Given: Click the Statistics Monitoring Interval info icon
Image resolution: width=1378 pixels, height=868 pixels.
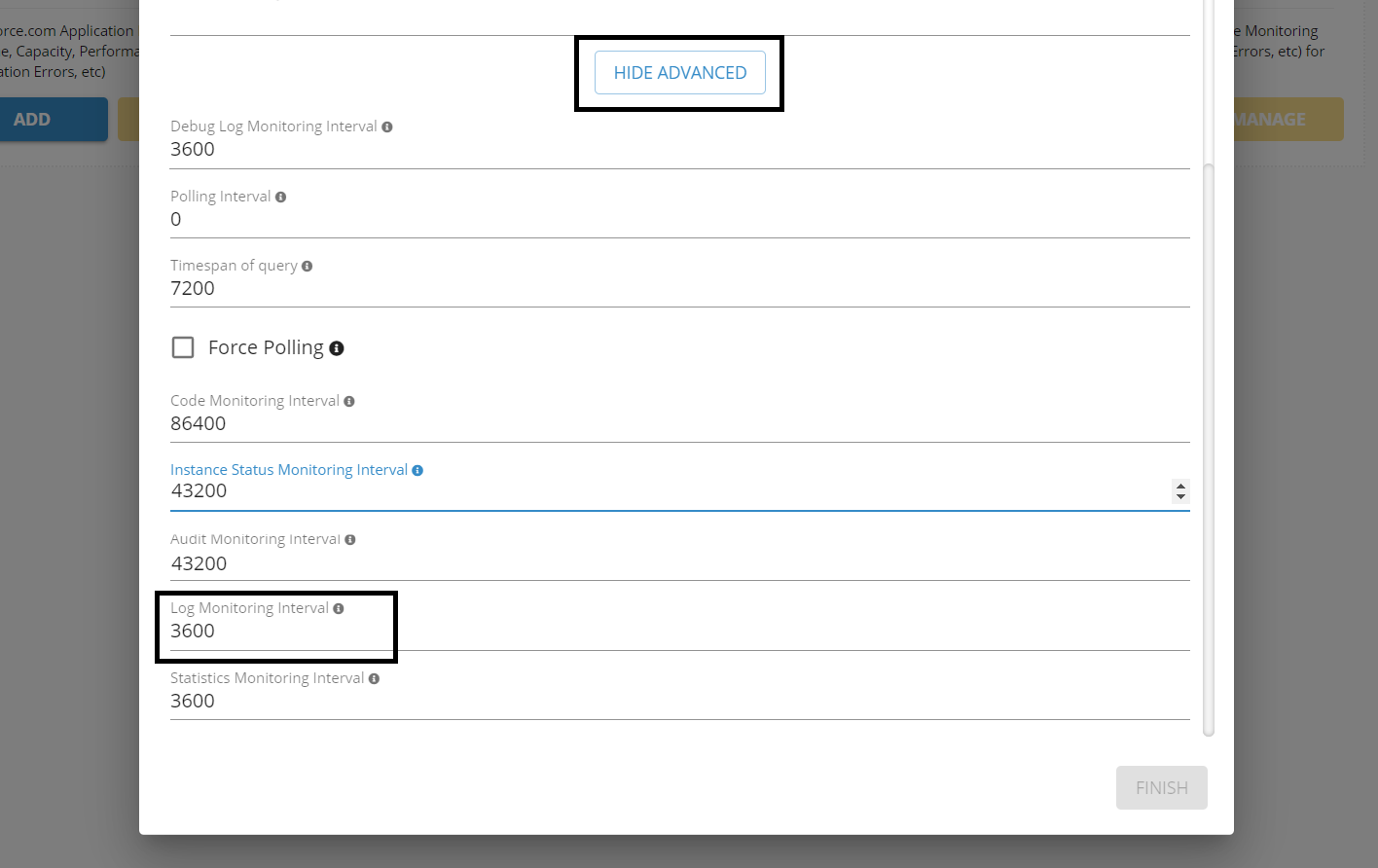Looking at the screenshot, I should 374,677.
